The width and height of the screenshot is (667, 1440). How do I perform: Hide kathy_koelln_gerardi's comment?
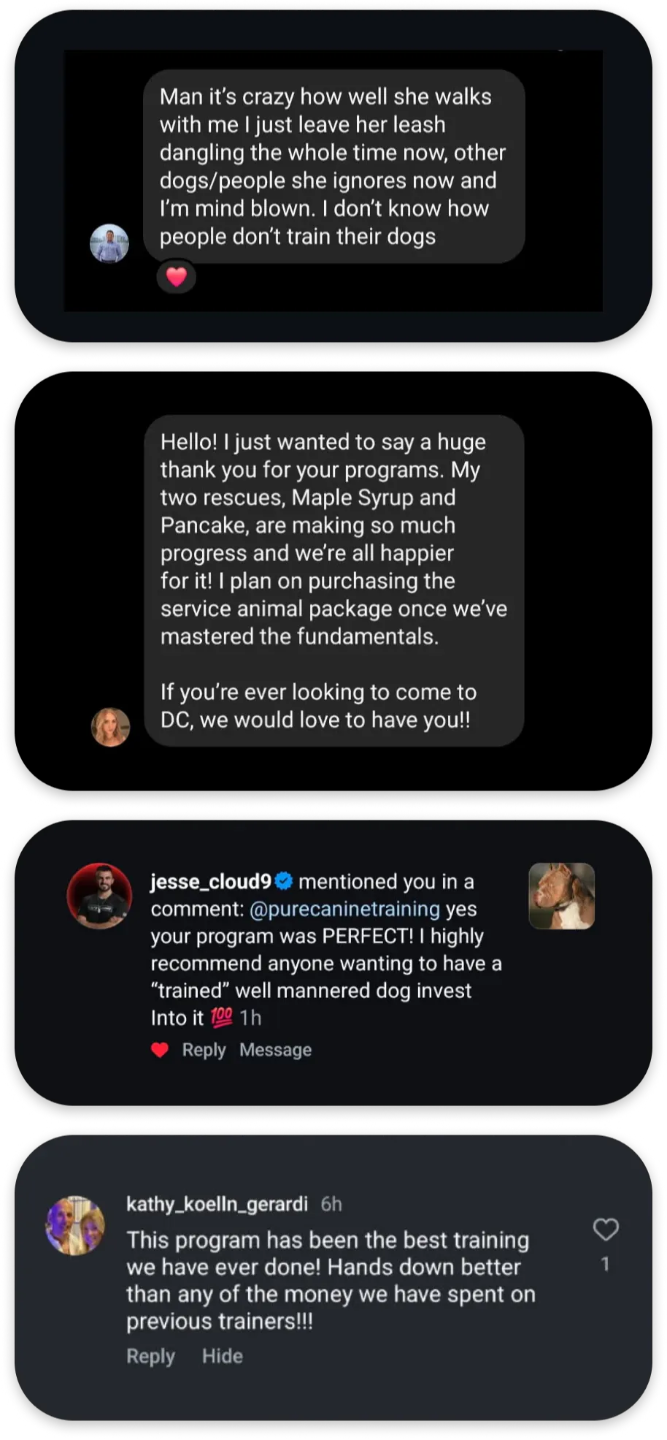[x=222, y=1356]
